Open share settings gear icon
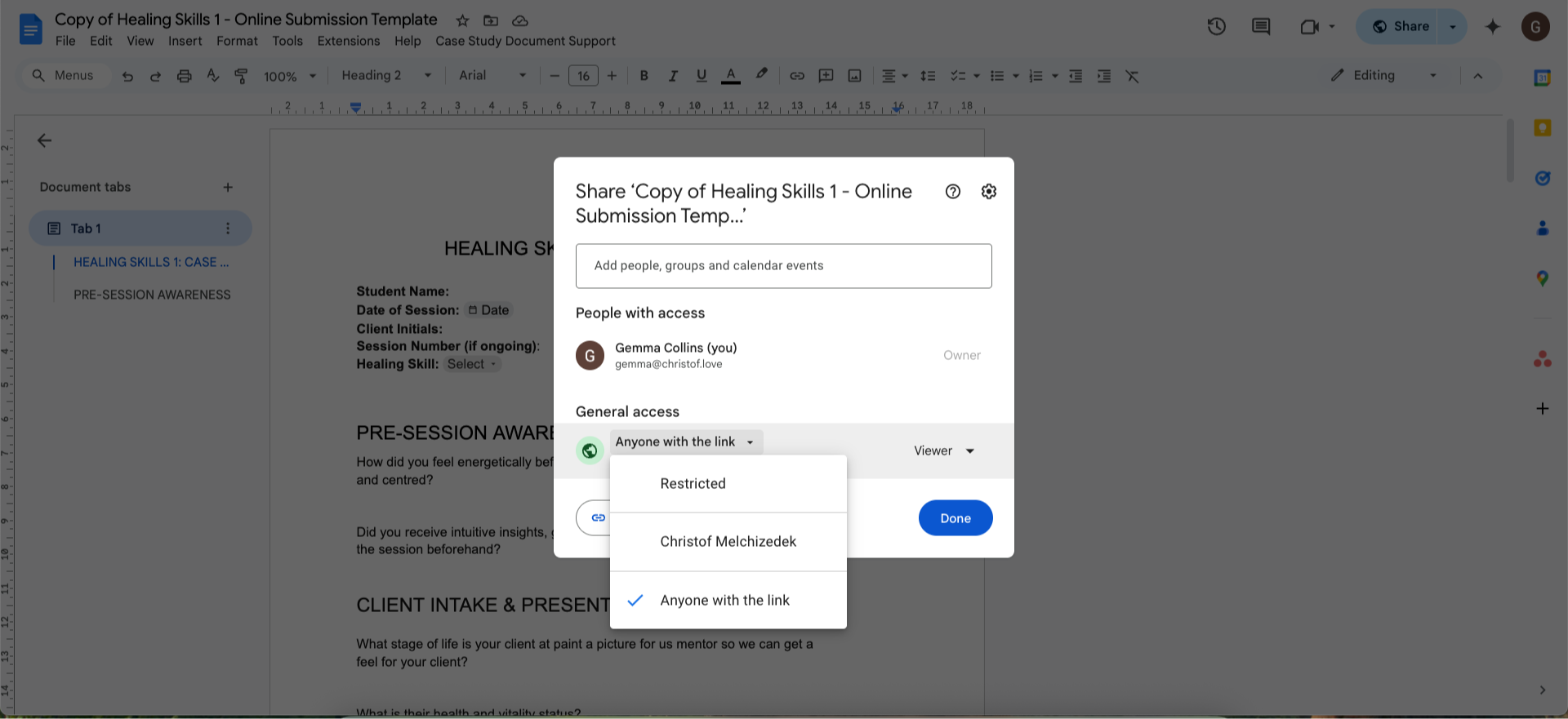 [989, 192]
